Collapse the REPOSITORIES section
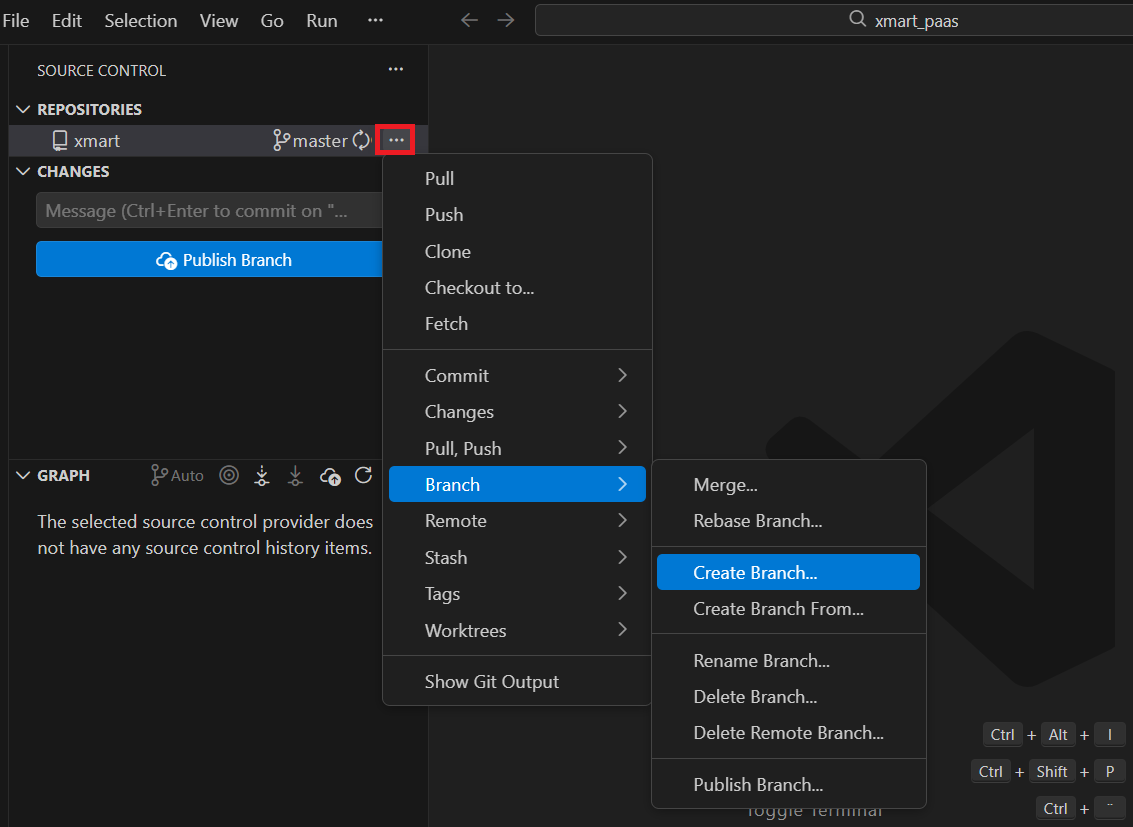The width and height of the screenshot is (1133, 827). [x=23, y=109]
